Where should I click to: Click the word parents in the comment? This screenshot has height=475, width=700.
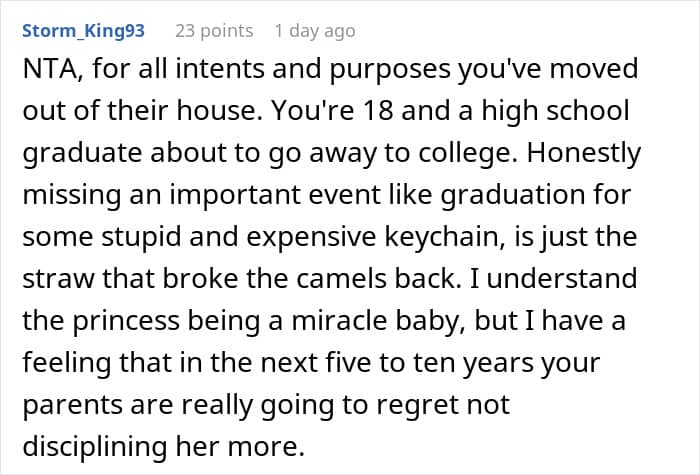click(x=72, y=405)
